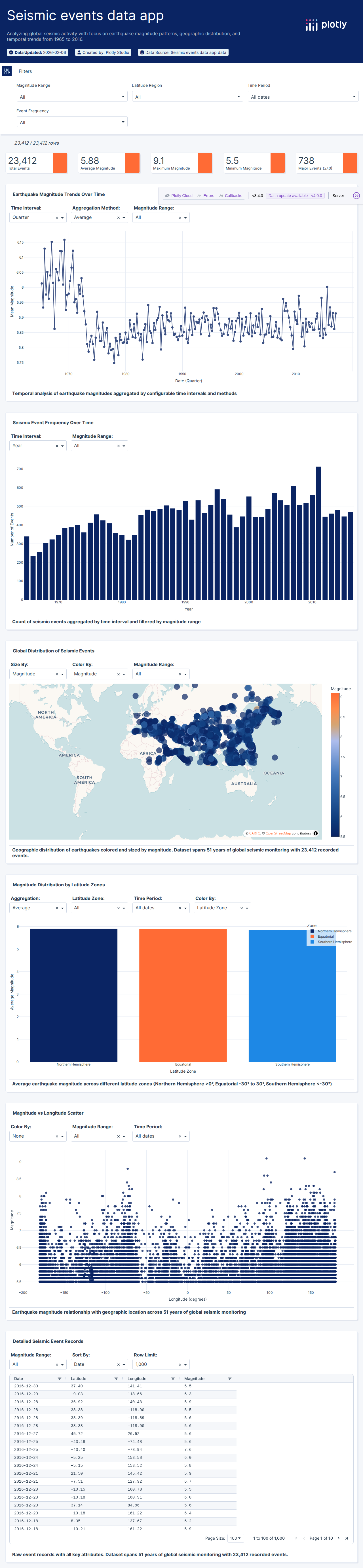Toggle Equatorial series in legend

[325, 936]
